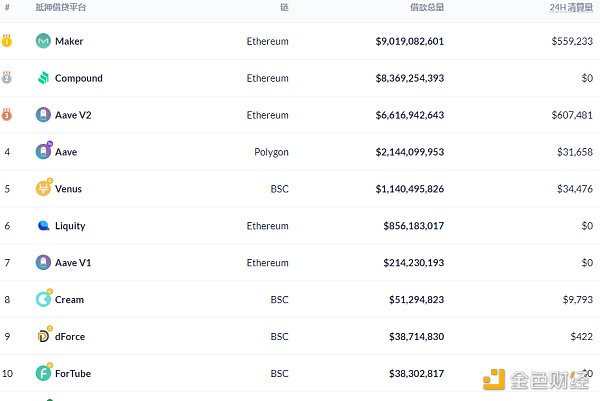
Task: Open the Compound platform name link
Action: click(x=78, y=78)
